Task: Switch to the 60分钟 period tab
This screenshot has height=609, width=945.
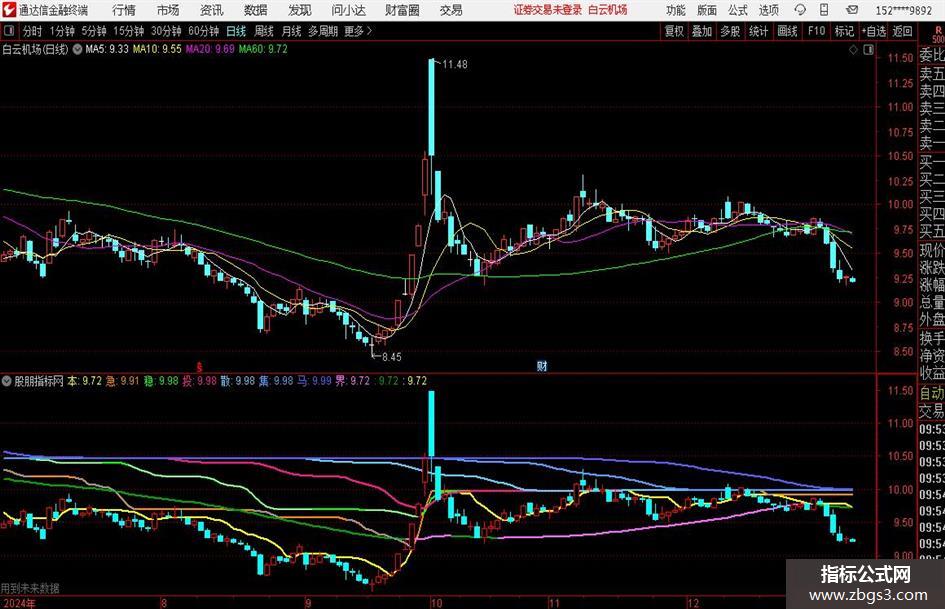Action: pos(204,31)
